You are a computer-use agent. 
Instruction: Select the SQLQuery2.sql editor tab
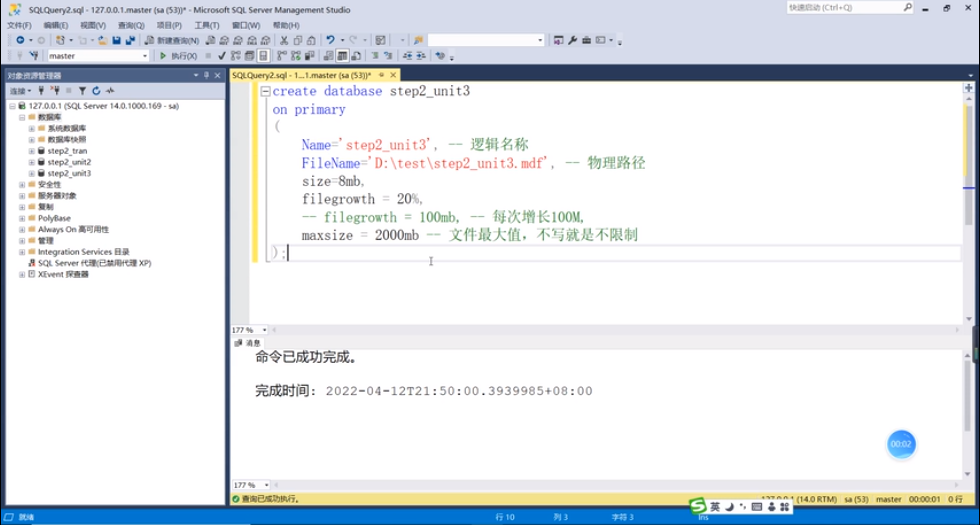(302, 75)
